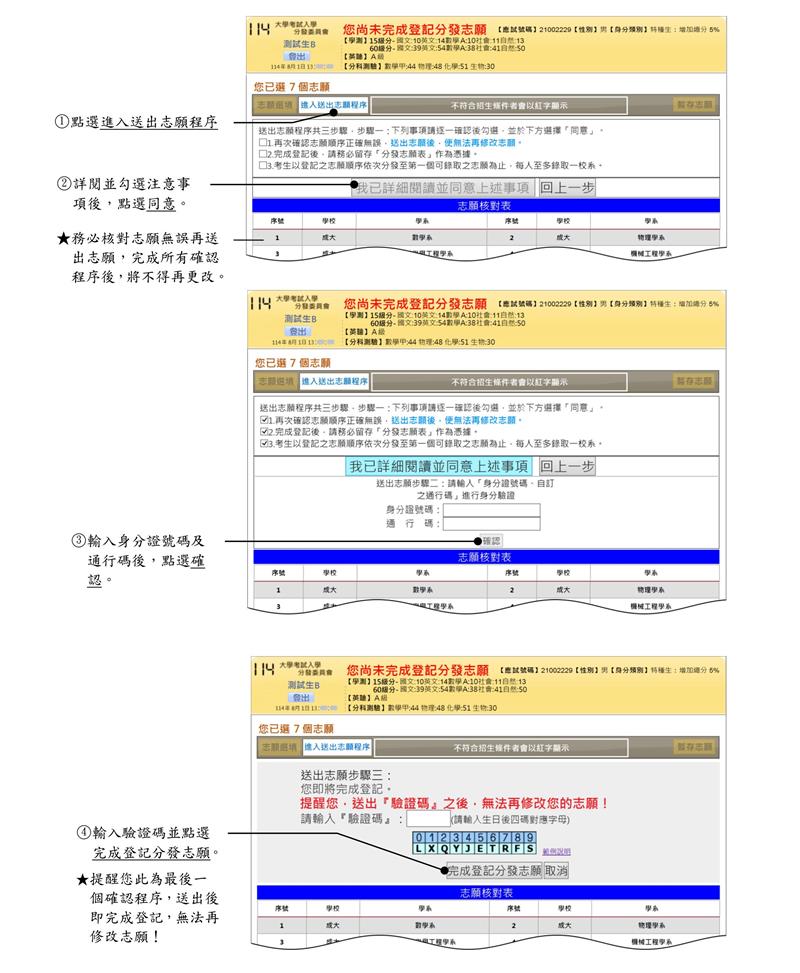Open 進入送出志願程序 tab above the ticked boxes

point(335,382)
